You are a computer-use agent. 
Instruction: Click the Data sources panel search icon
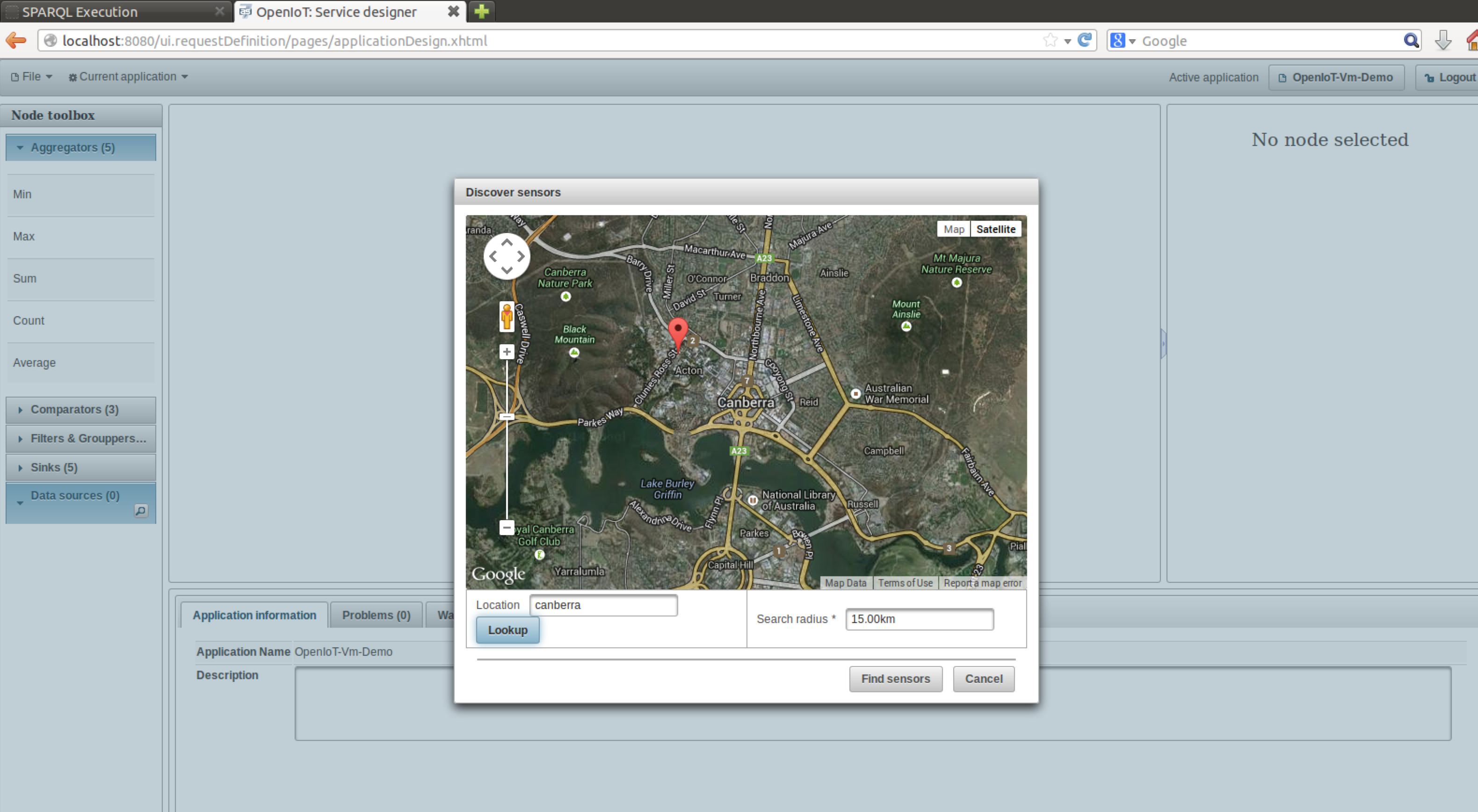click(x=140, y=511)
